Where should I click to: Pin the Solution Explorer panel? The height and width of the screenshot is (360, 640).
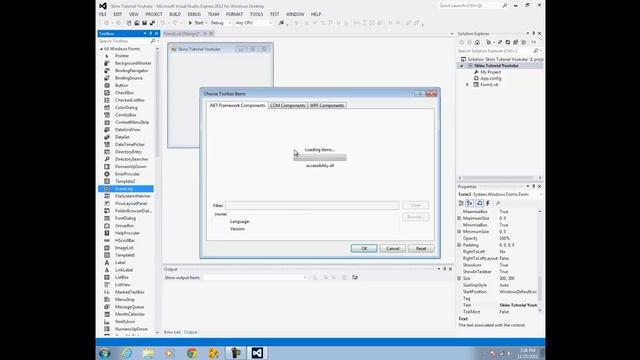[533, 33]
